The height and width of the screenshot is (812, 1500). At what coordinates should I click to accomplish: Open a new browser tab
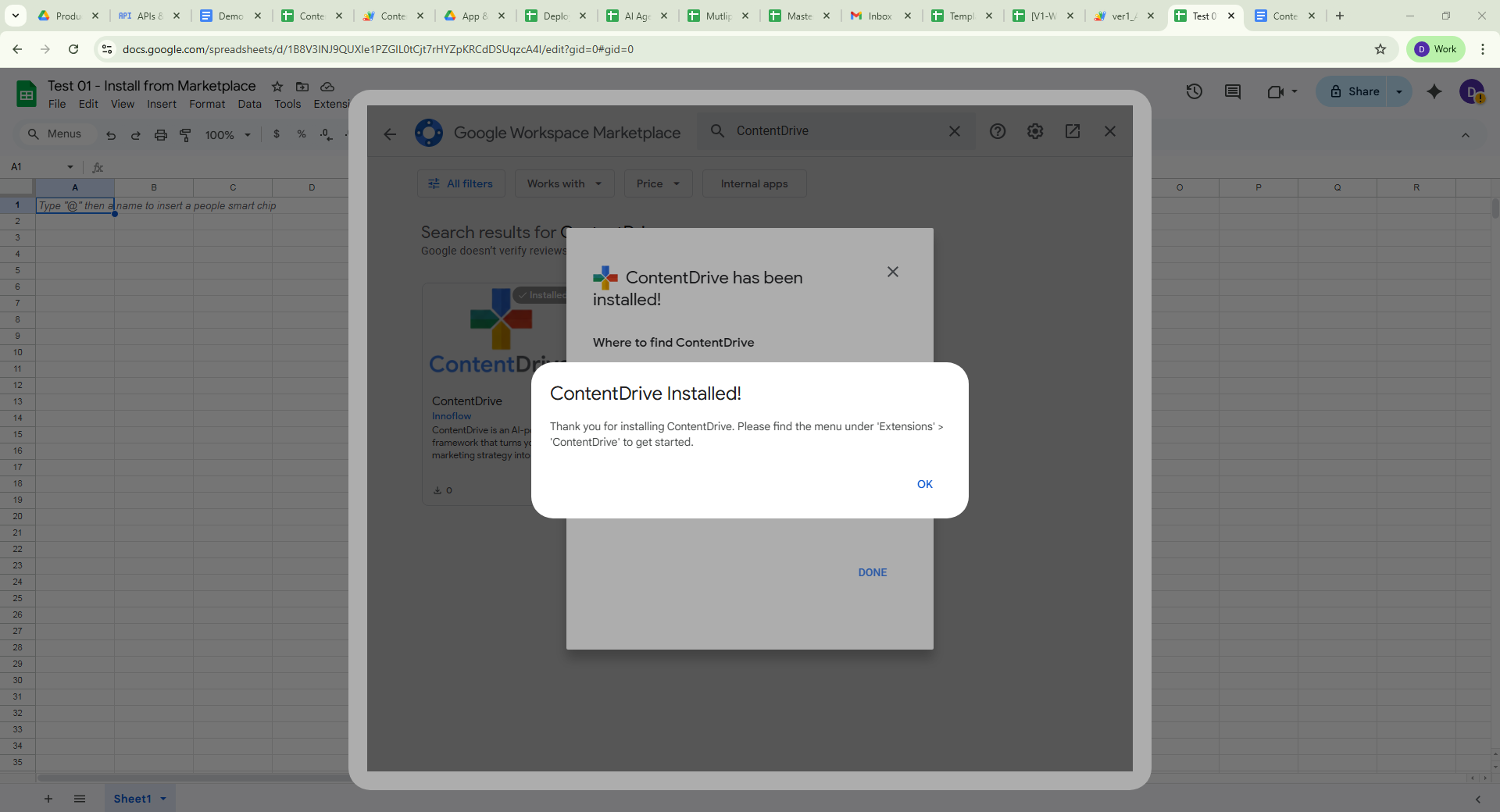(1340, 16)
